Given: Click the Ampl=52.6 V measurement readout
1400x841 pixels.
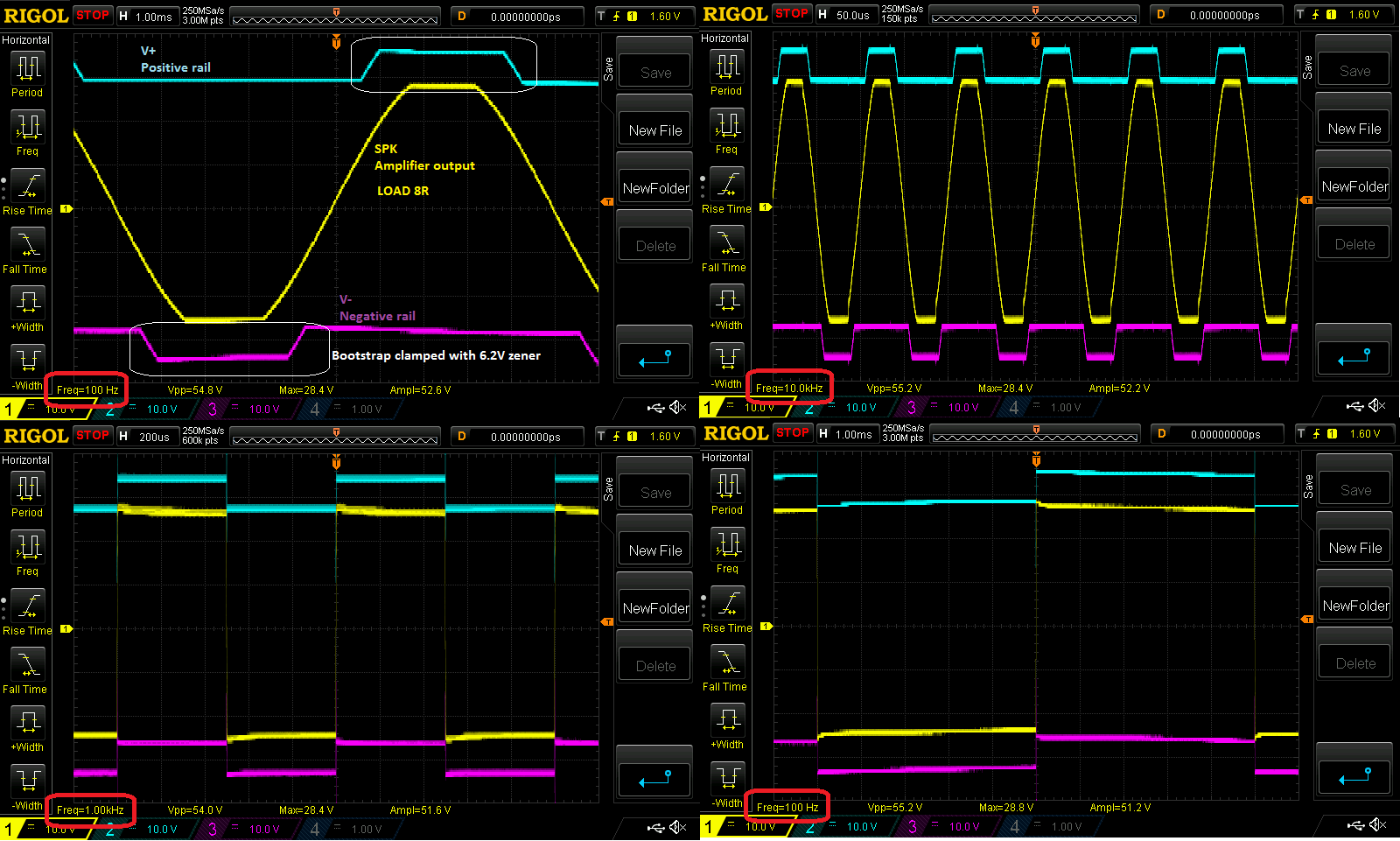Looking at the screenshot, I should coord(420,390).
